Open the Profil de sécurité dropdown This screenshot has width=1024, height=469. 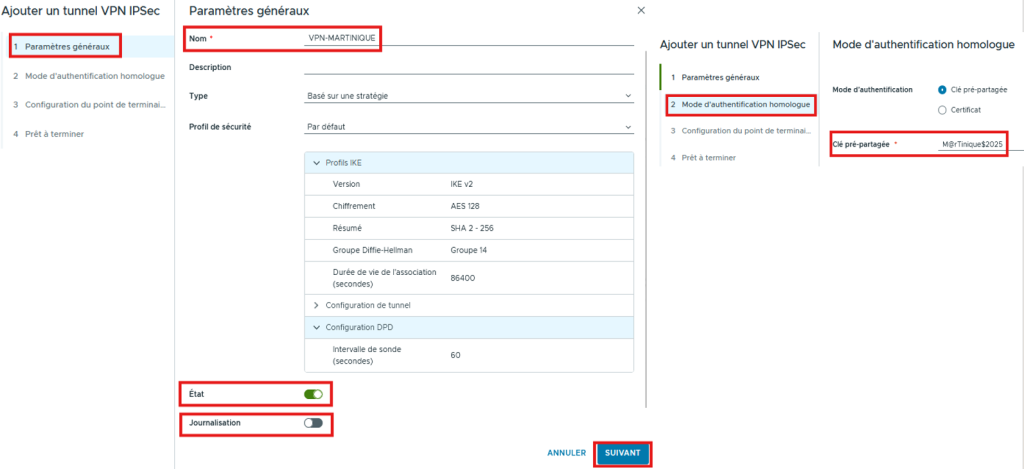469,127
